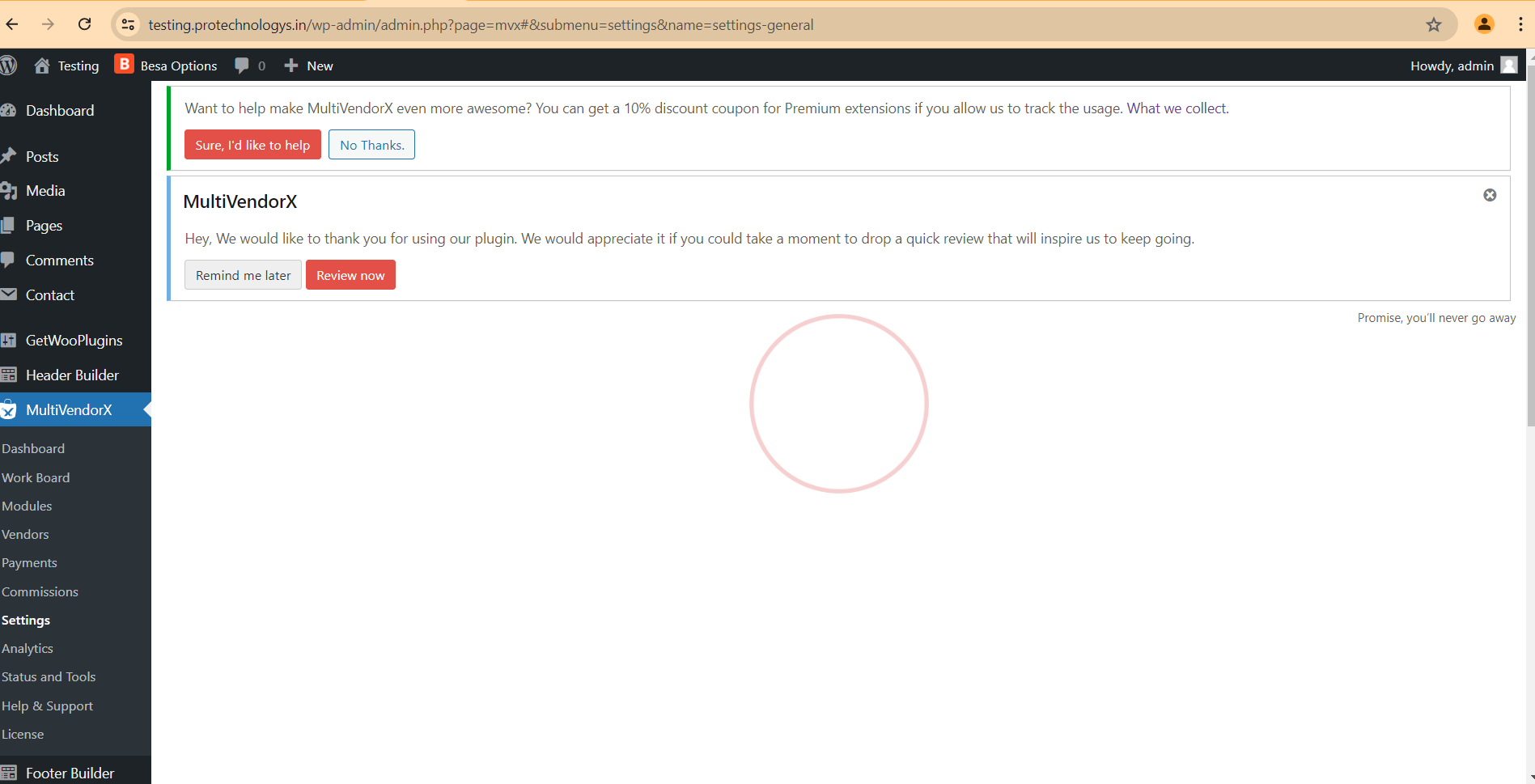
Task: Go to Commissions in the sidebar
Action: [40, 591]
